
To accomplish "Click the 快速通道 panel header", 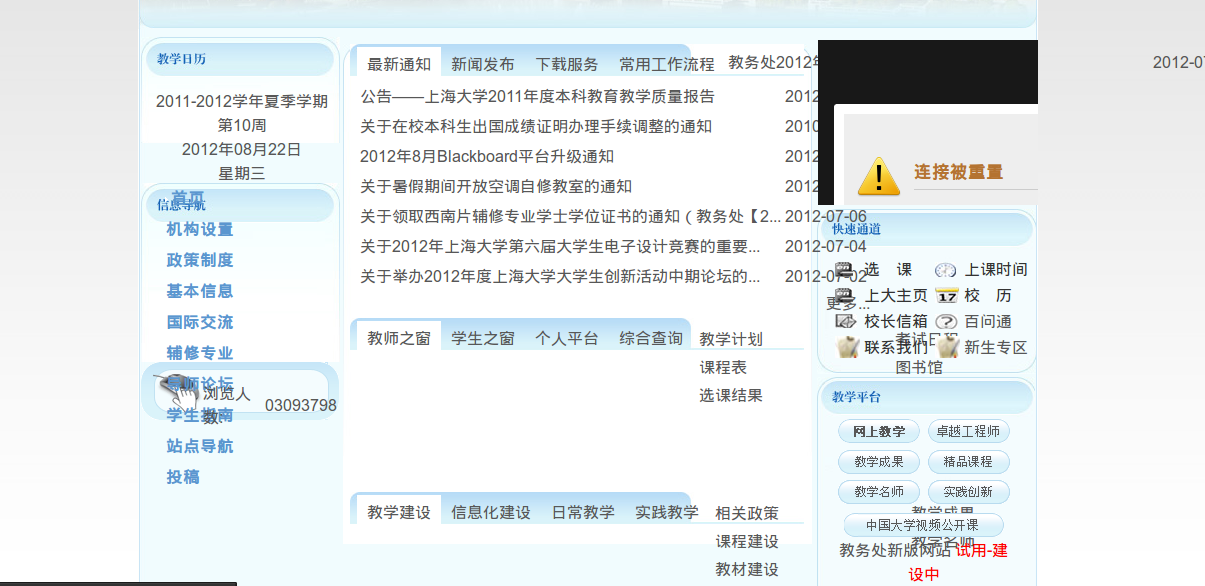I will (x=926, y=229).
